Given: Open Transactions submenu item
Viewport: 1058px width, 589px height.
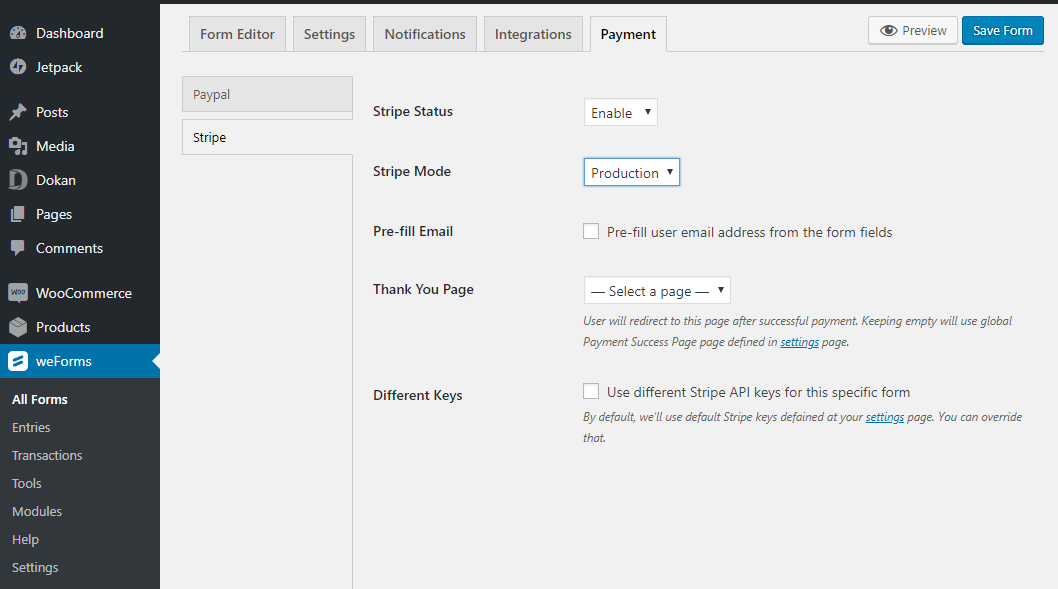Looking at the screenshot, I should pos(47,455).
